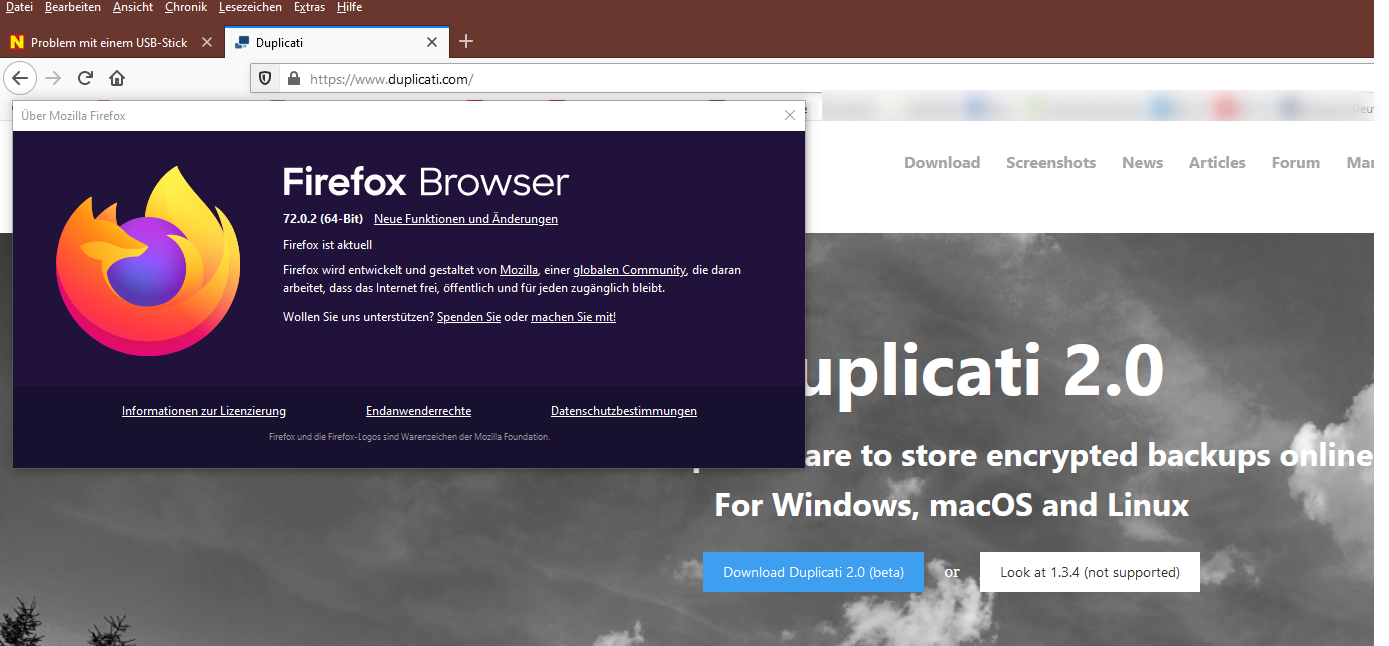Follow the Mozilla link in the about dialog

[x=519, y=270]
